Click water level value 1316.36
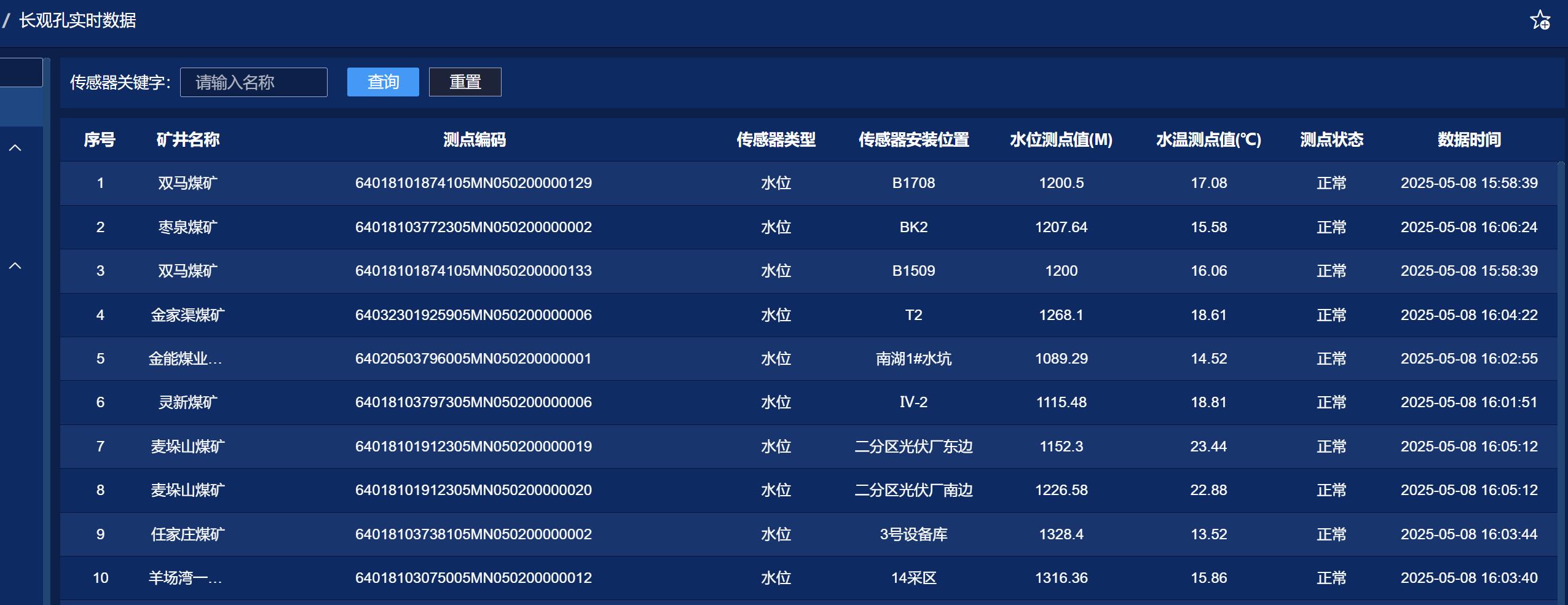1568x605 pixels. (1062, 578)
